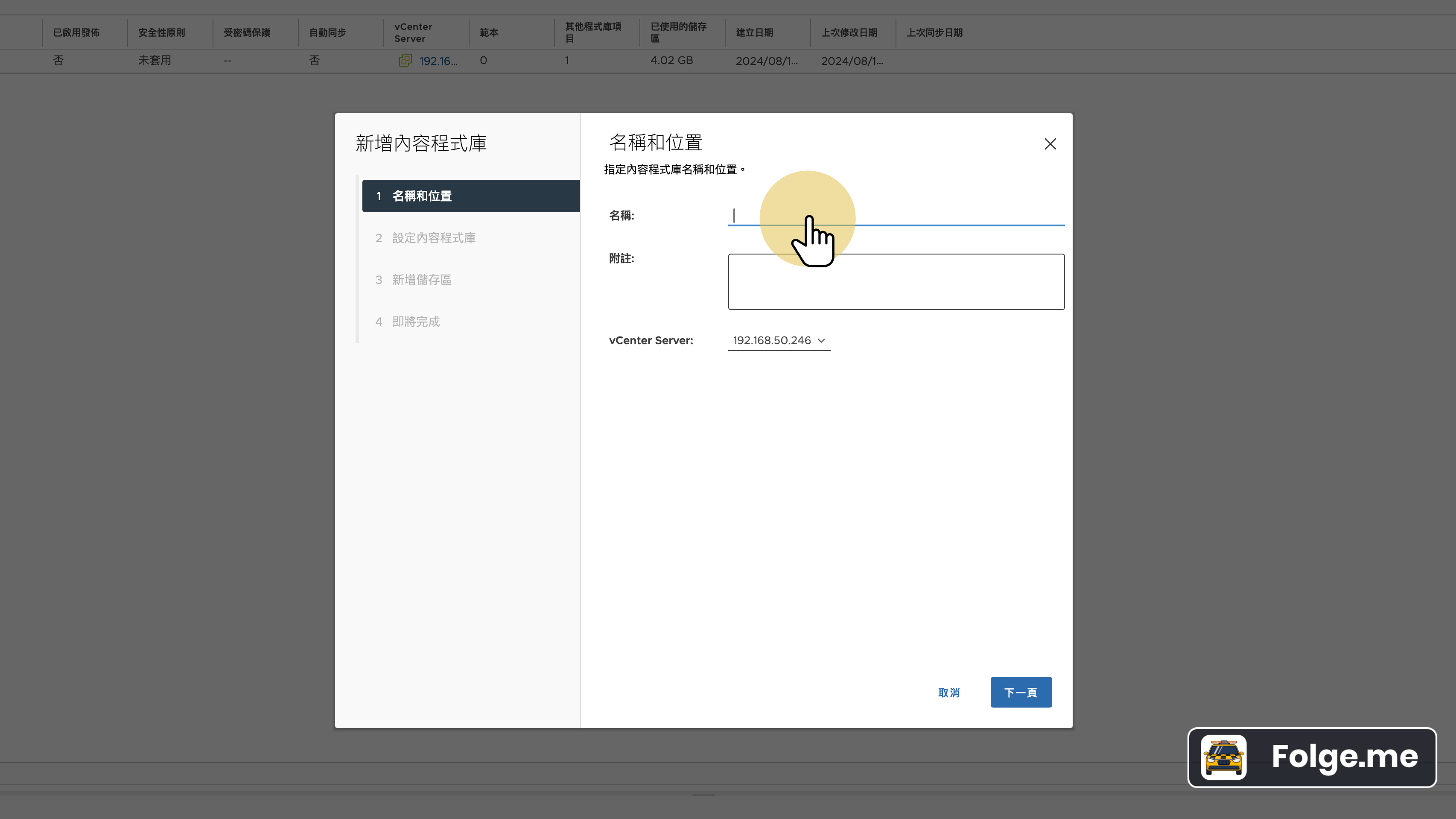Sort by 安全性原則 column header
This screenshot has width=1456, height=819.
(x=162, y=33)
